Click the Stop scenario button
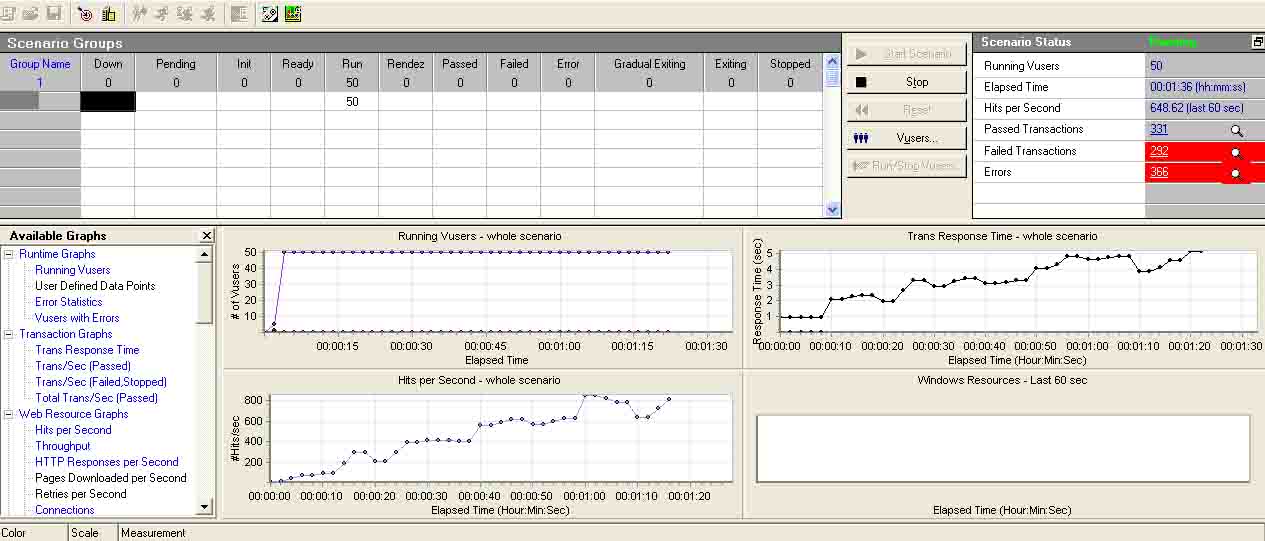 click(907, 82)
